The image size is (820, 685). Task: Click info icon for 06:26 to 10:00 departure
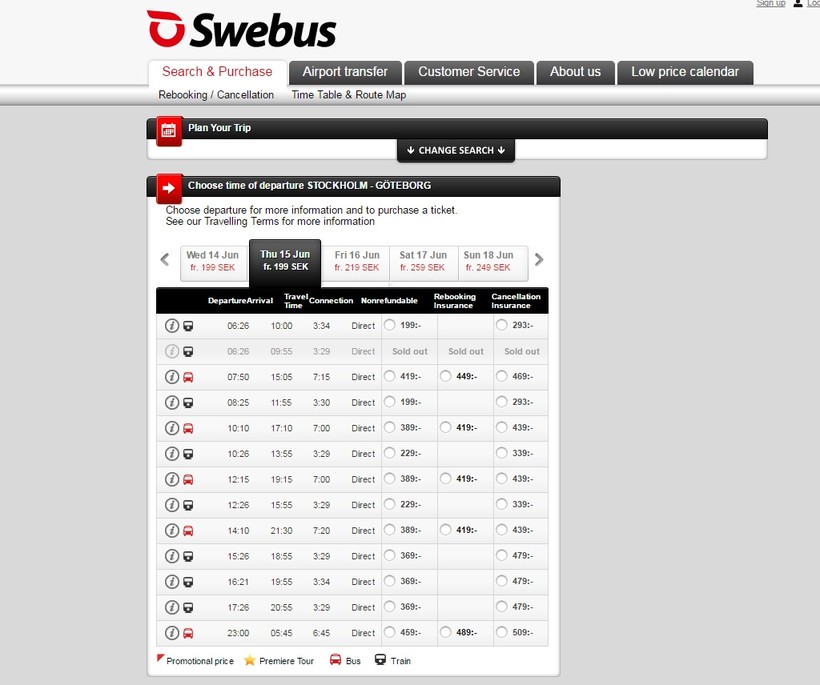[x=171, y=326]
